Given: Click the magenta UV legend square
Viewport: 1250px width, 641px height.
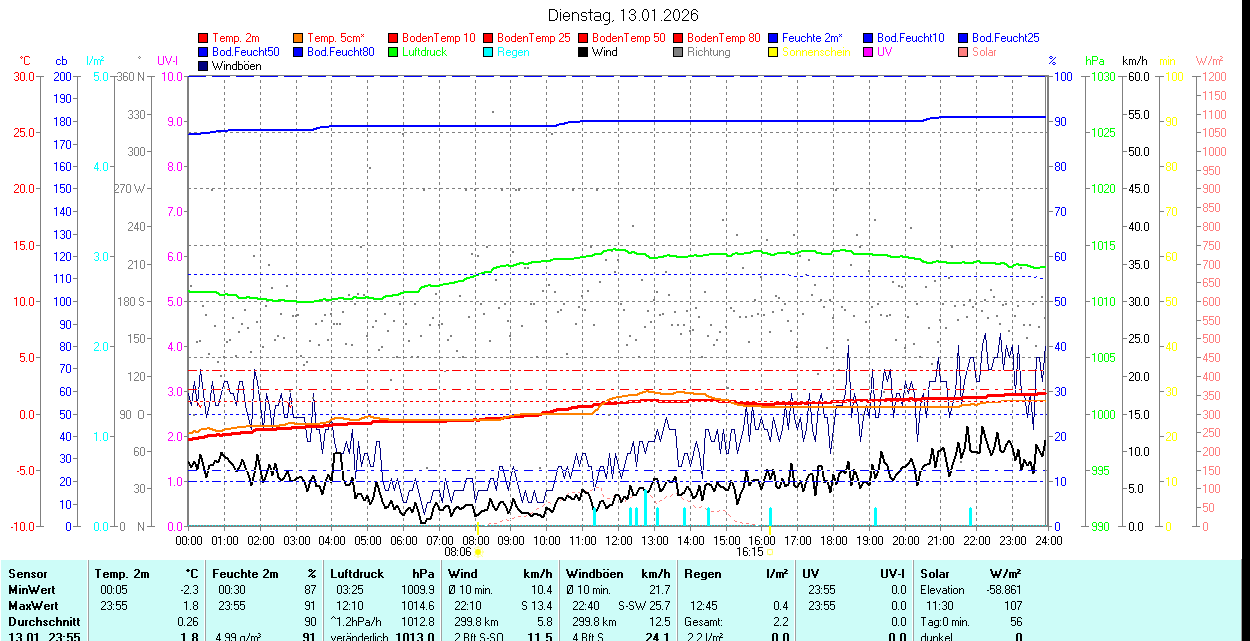Looking at the screenshot, I should click(x=868, y=52).
